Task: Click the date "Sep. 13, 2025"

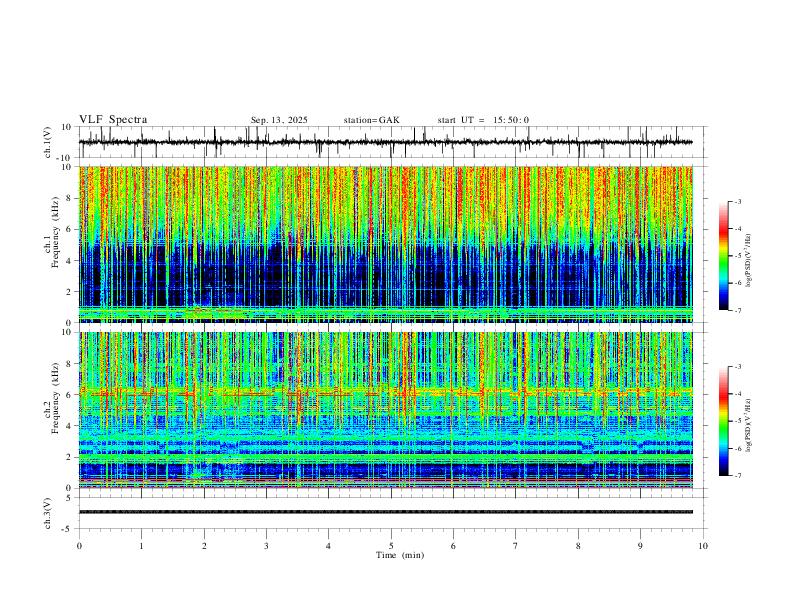Action: tap(279, 120)
